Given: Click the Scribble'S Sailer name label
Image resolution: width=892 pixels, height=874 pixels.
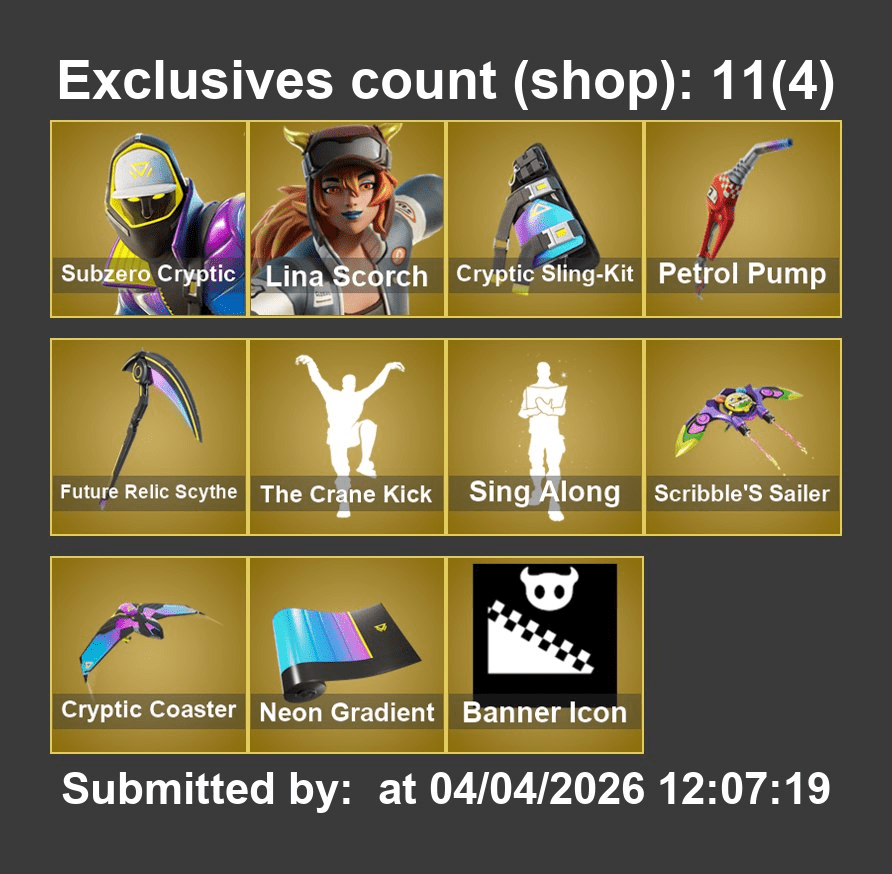Looking at the screenshot, I should pos(742,493).
